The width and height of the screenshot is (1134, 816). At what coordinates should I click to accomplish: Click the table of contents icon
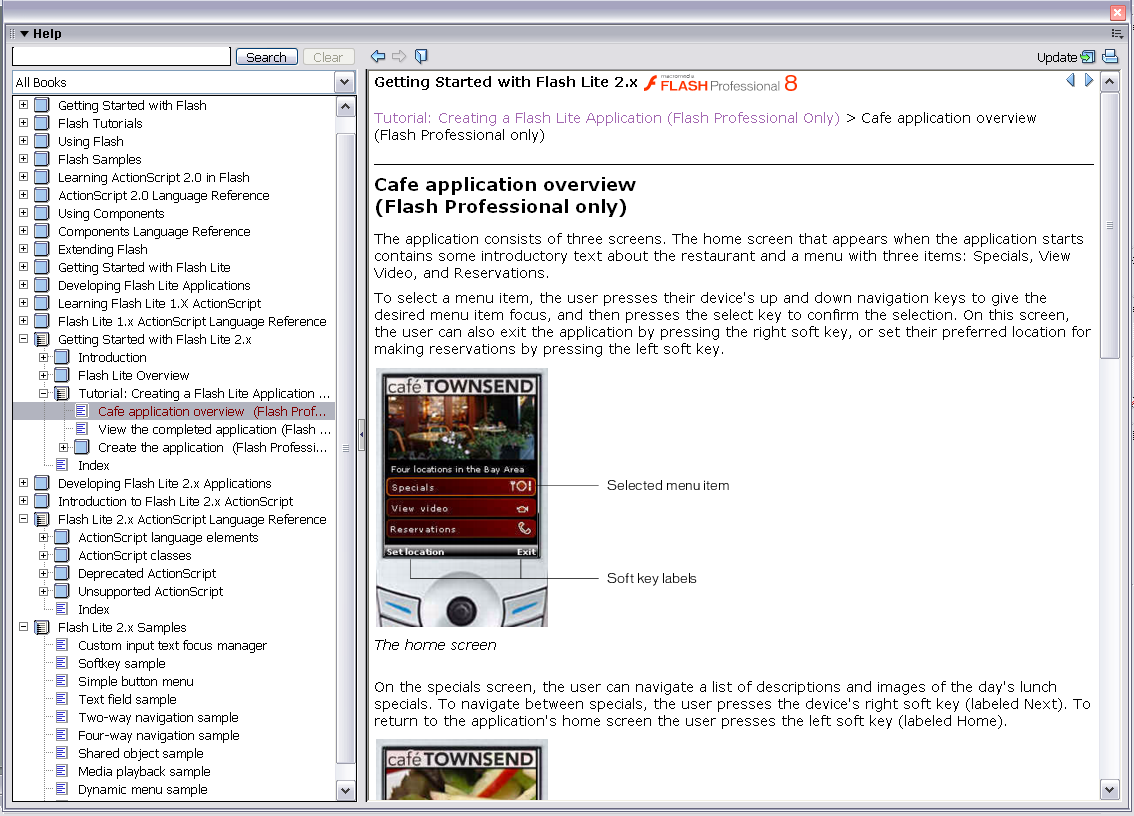click(421, 57)
